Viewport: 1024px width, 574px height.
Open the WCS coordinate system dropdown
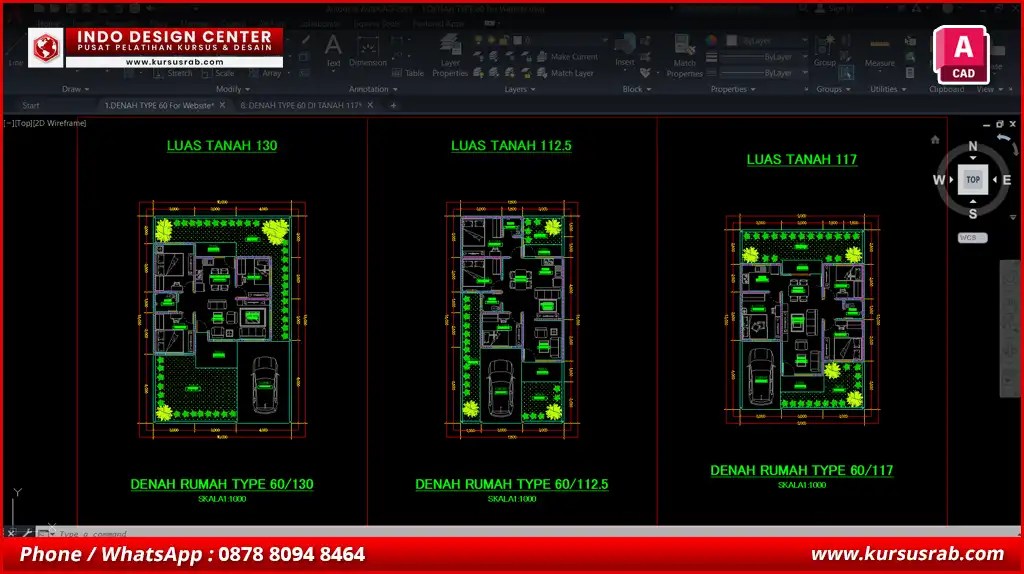click(972, 238)
